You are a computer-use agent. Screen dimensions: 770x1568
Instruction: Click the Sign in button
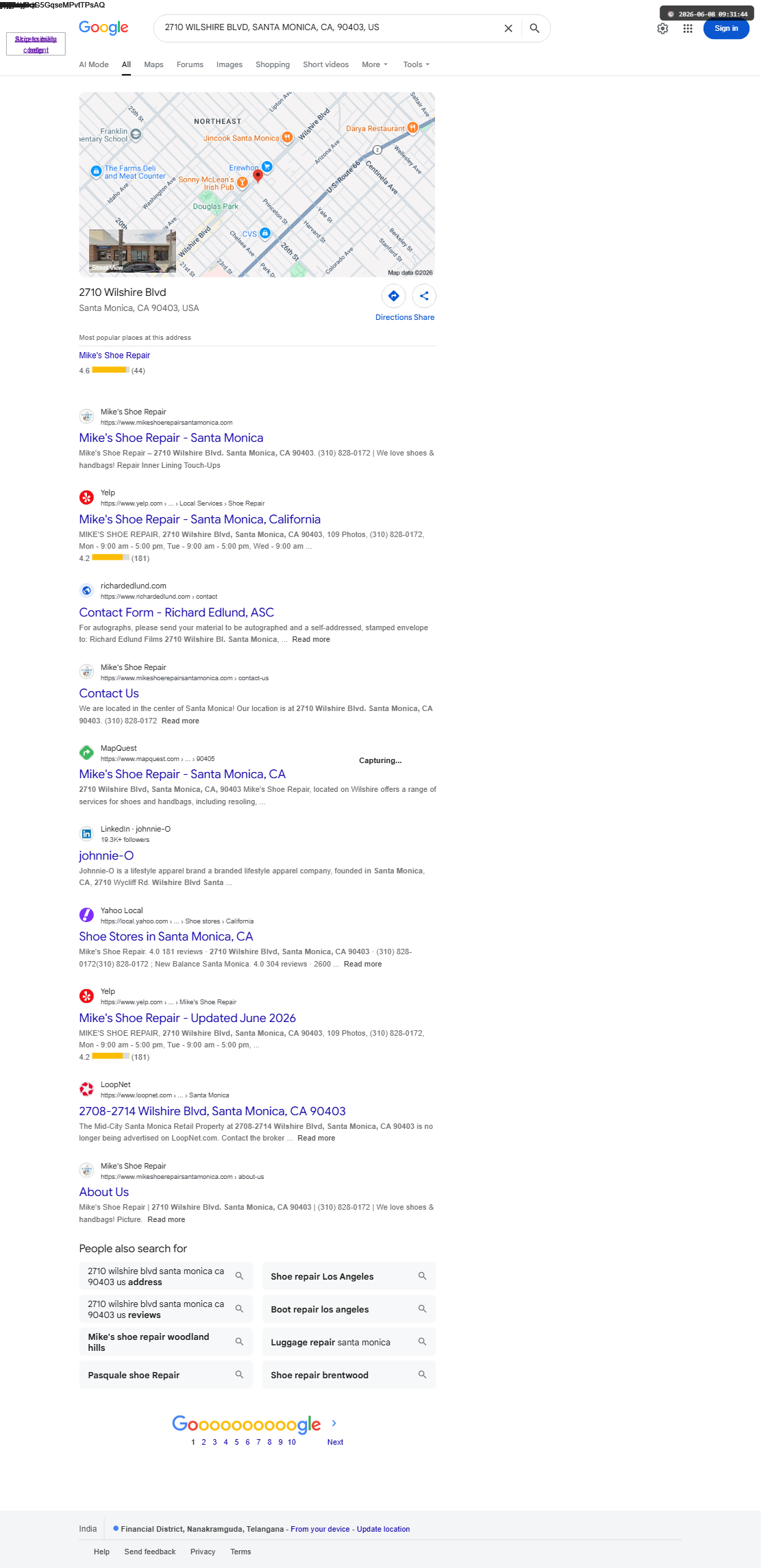pyautogui.click(x=726, y=28)
